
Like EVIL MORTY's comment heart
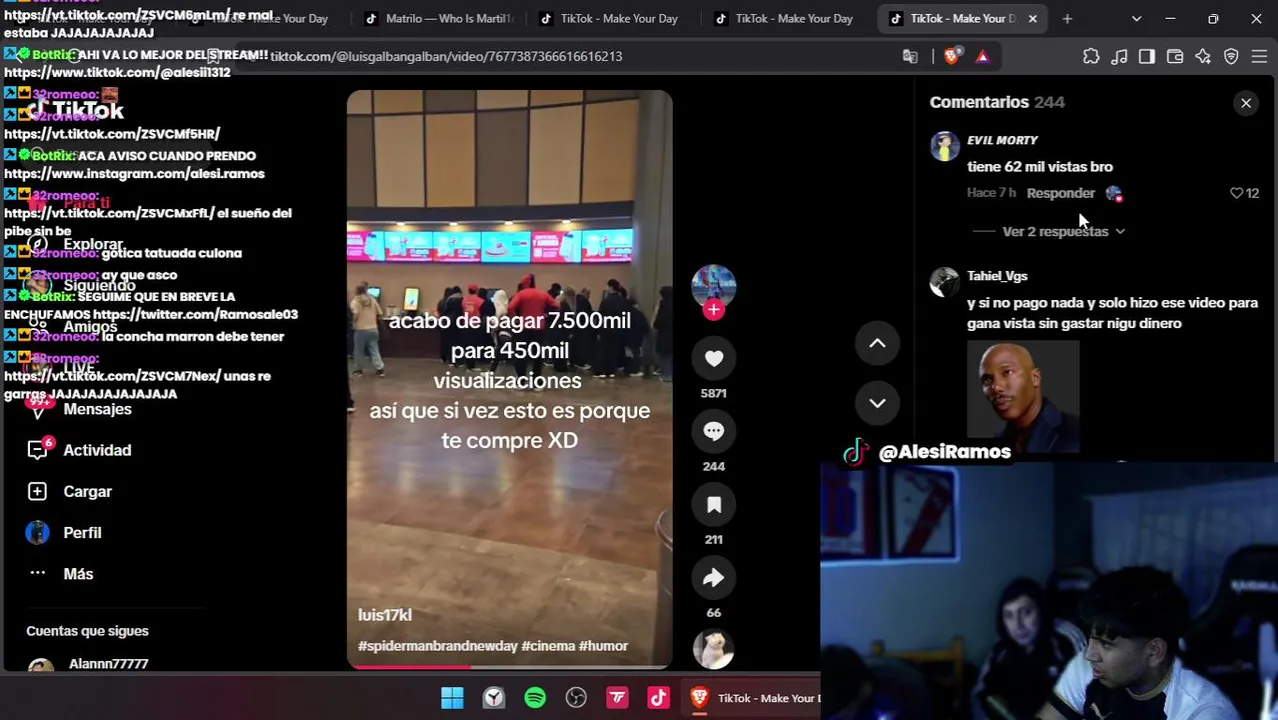coord(1236,193)
